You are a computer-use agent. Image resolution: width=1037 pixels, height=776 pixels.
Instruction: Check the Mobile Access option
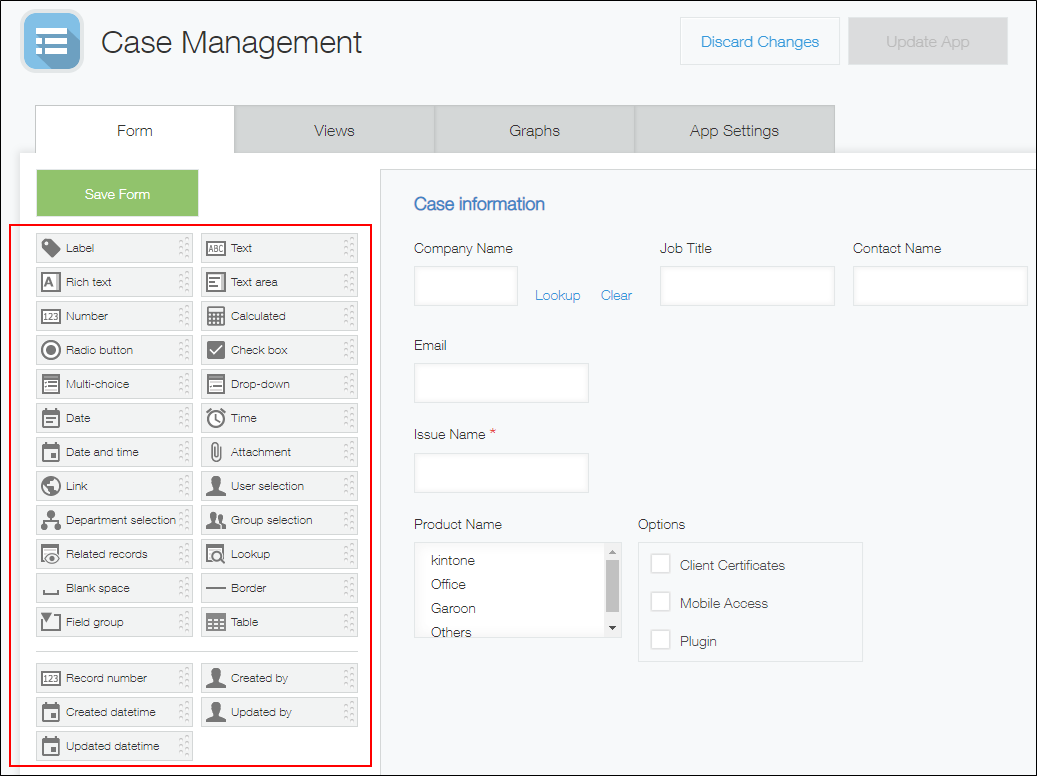click(x=660, y=602)
